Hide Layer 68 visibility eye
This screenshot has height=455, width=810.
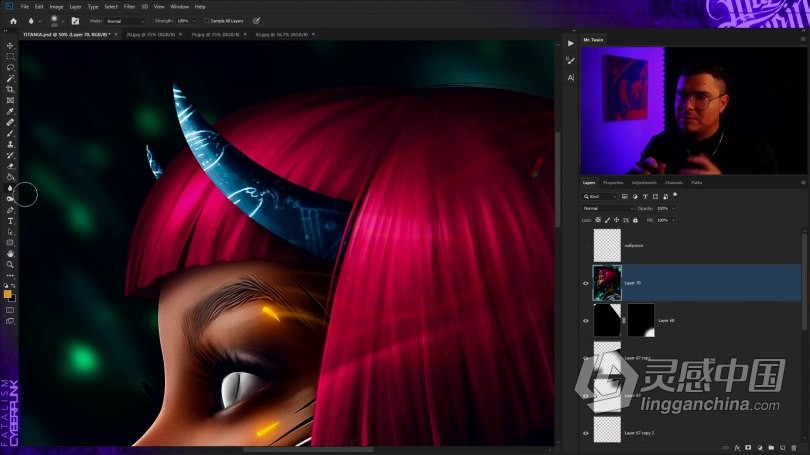pyautogui.click(x=586, y=321)
